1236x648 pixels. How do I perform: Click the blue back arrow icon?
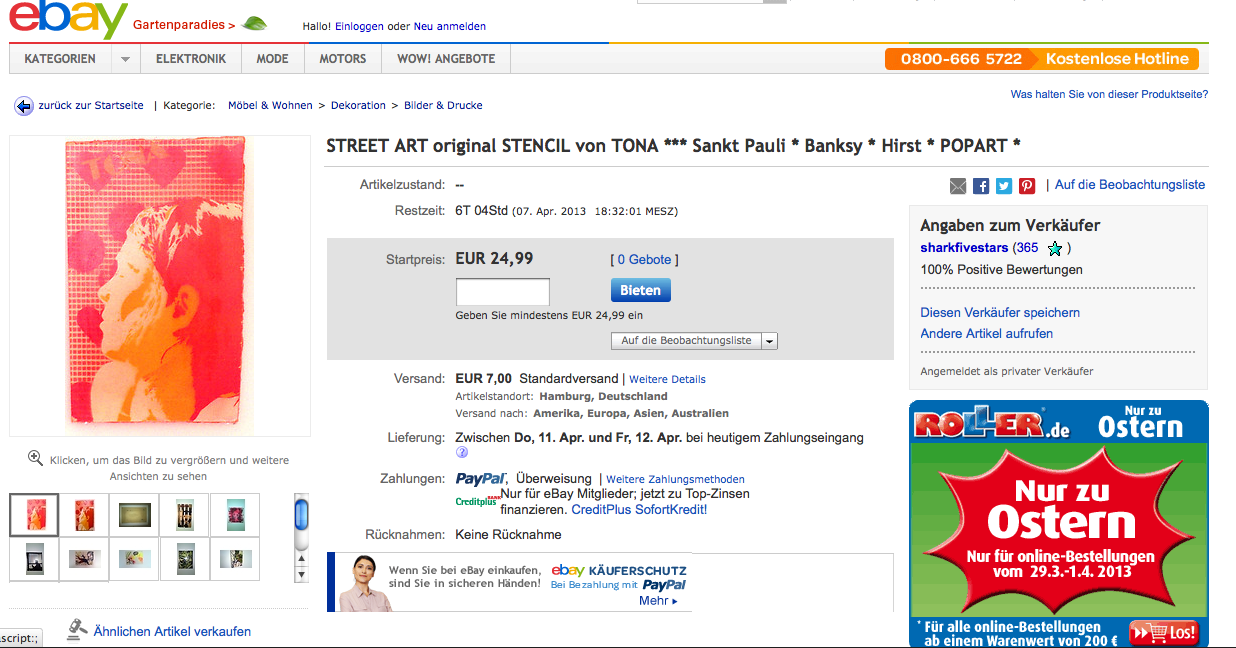point(24,106)
